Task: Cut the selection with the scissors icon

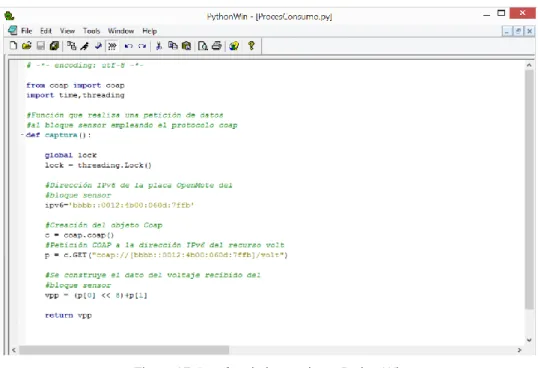Action: click(159, 46)
